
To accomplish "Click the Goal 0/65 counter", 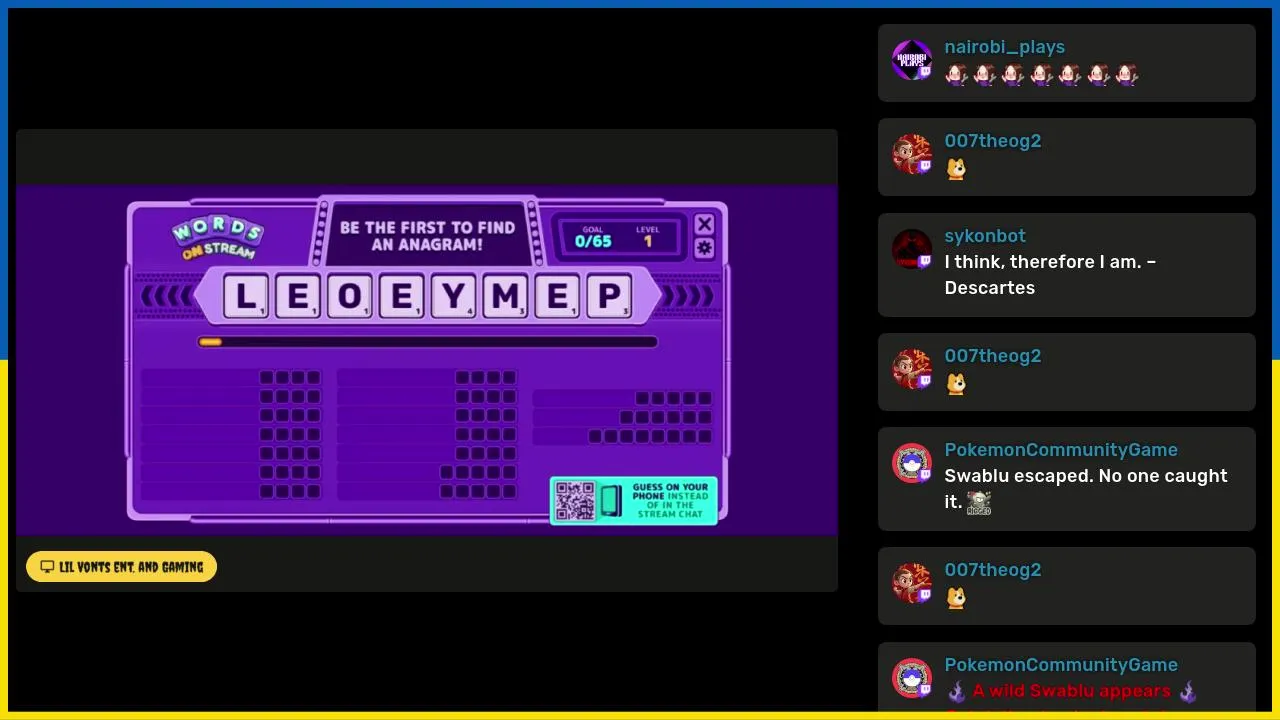I will coord(593,237).
